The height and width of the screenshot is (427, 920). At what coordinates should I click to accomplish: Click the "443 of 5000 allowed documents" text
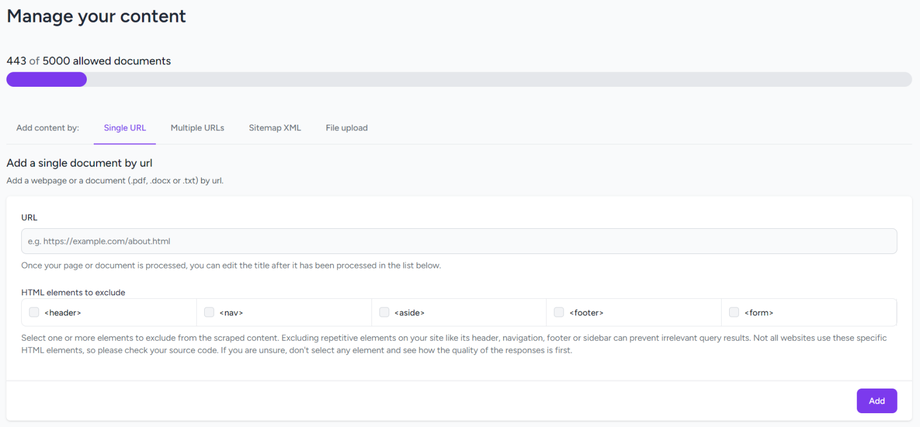88,61
